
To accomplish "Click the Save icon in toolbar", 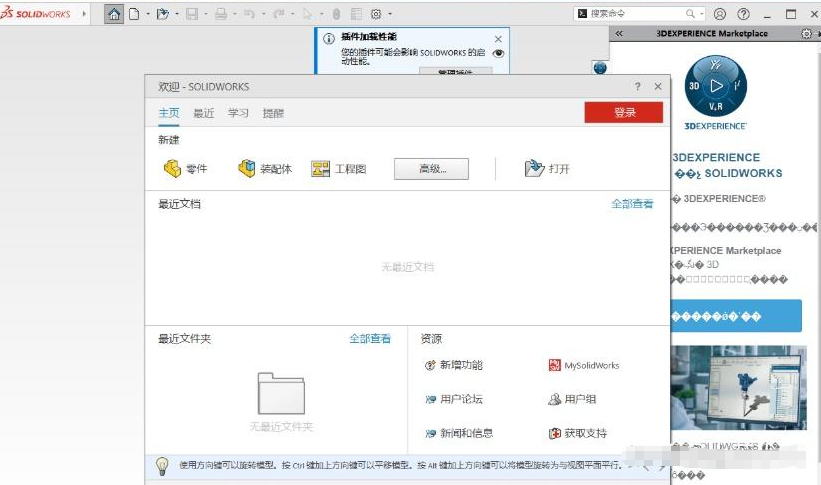I will point(192,14).
